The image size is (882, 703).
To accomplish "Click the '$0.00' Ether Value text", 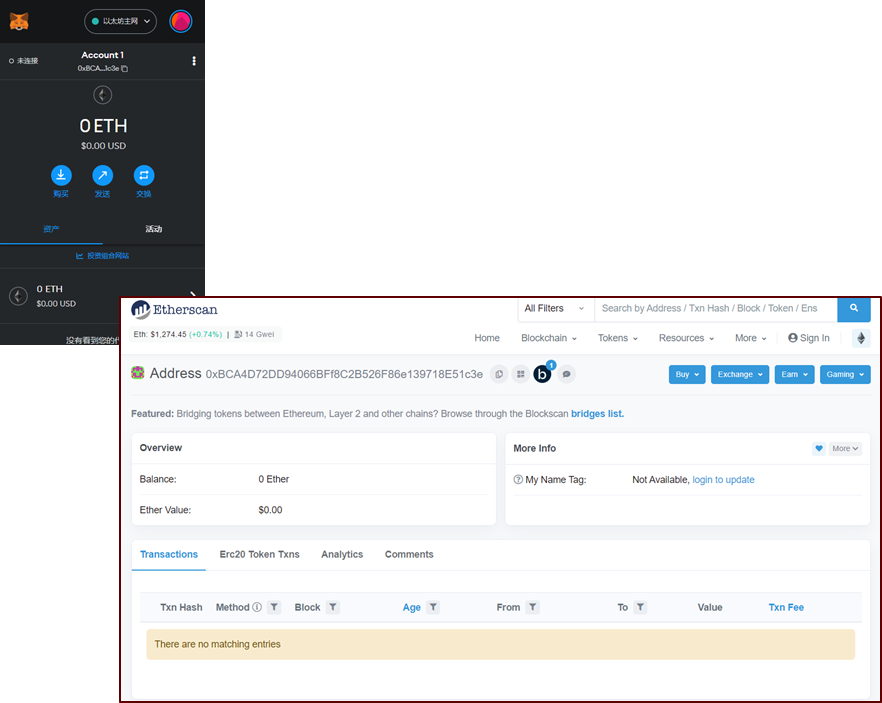I will pyautogui.click(x=270, y=510).
